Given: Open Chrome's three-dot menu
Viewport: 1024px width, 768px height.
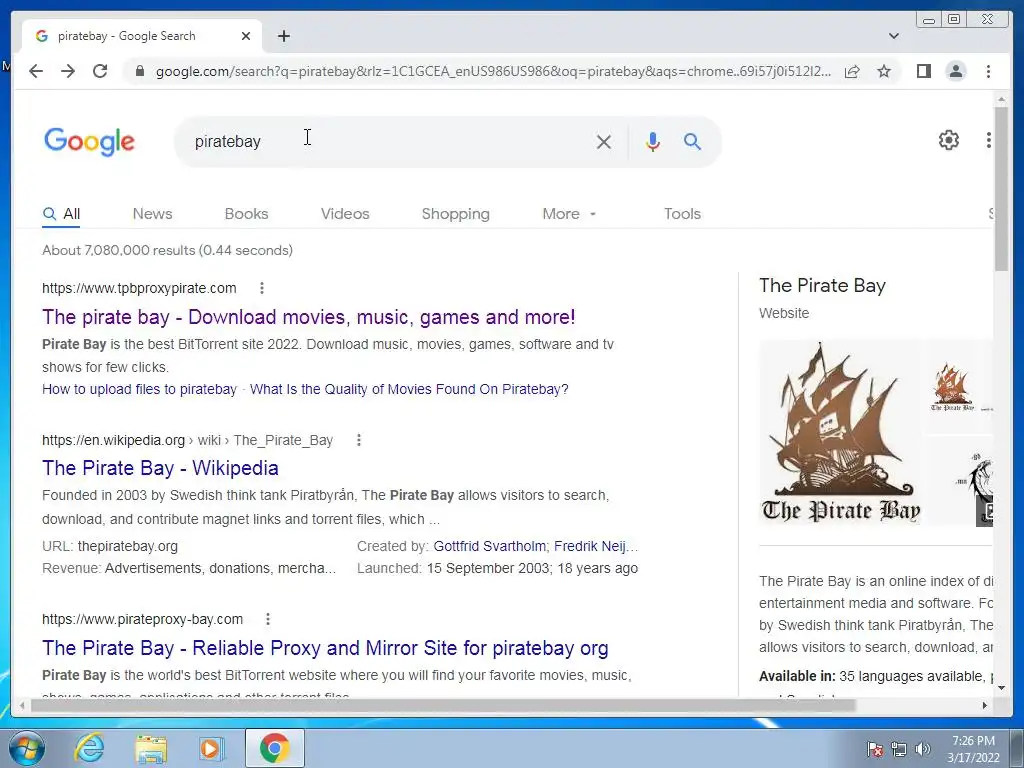Looking at the screenshot, I should coord(988,71).
